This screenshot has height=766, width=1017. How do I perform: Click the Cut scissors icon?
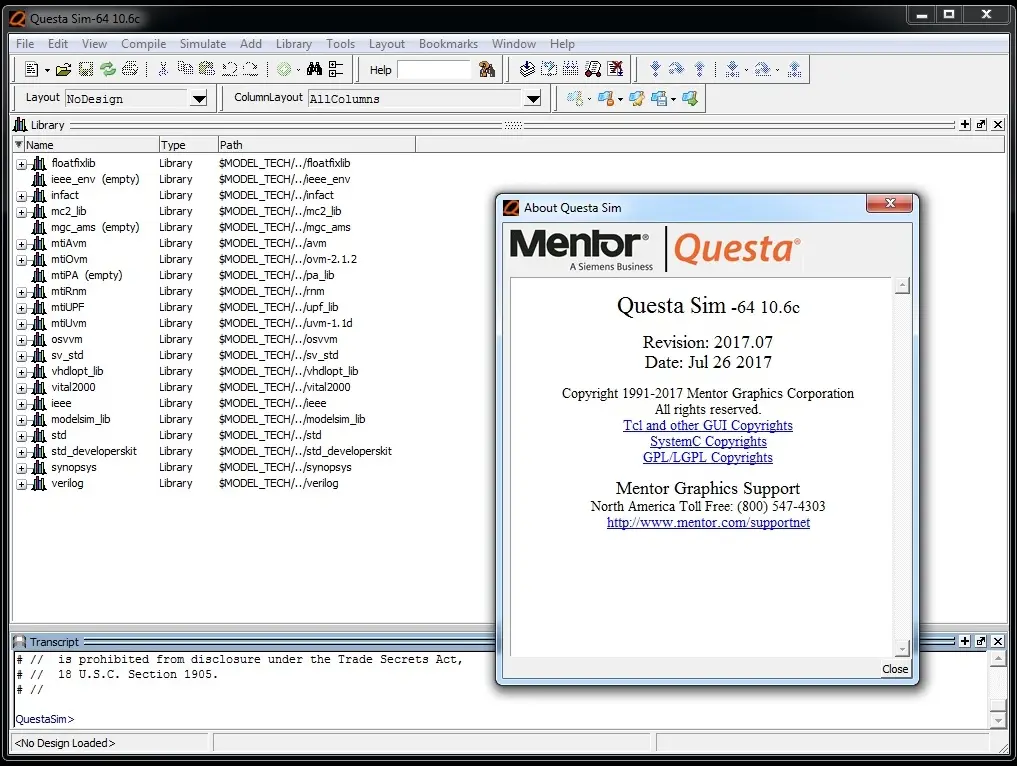163,69
